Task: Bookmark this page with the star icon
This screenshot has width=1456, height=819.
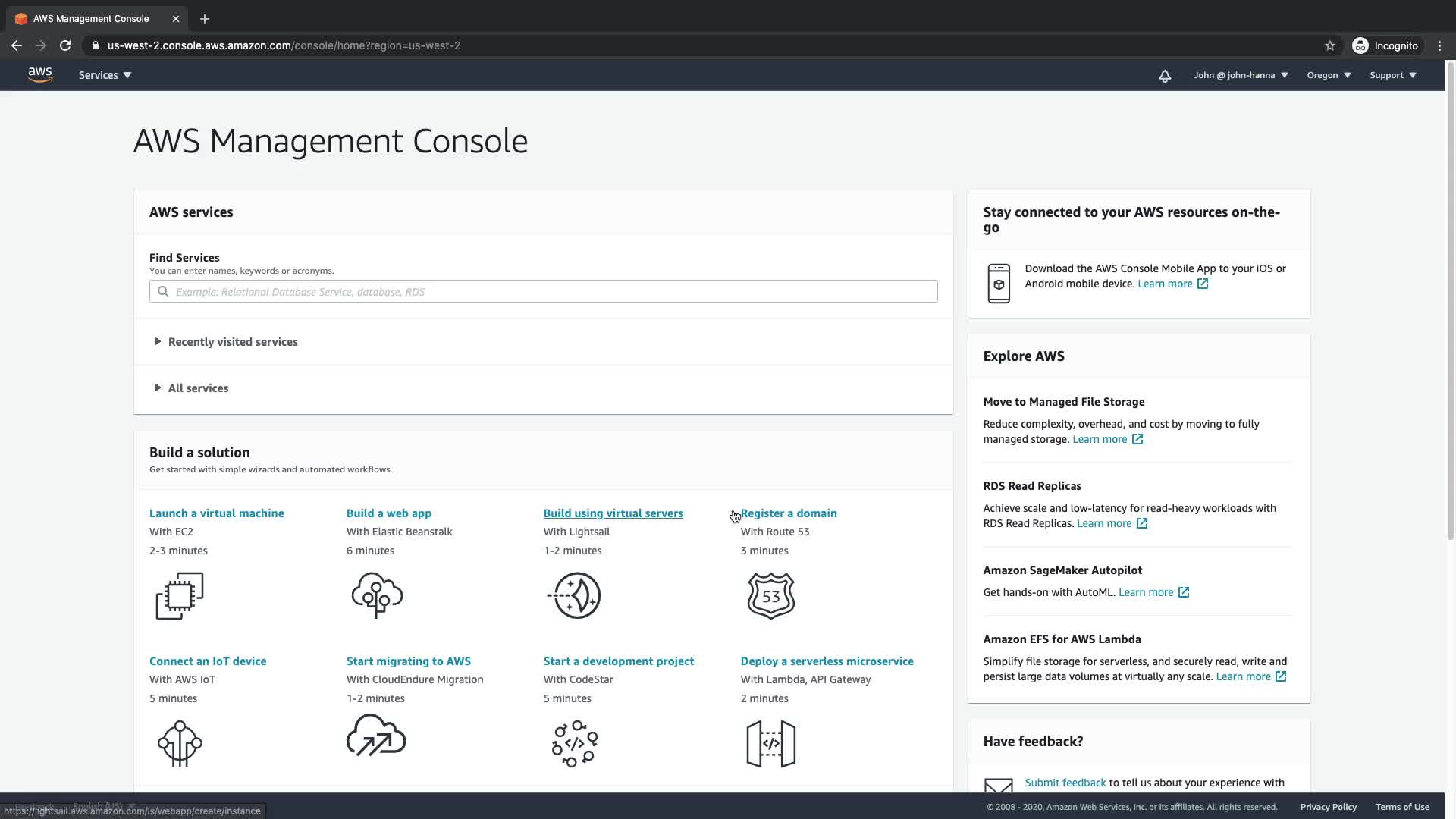Action: click(1329, 45)
